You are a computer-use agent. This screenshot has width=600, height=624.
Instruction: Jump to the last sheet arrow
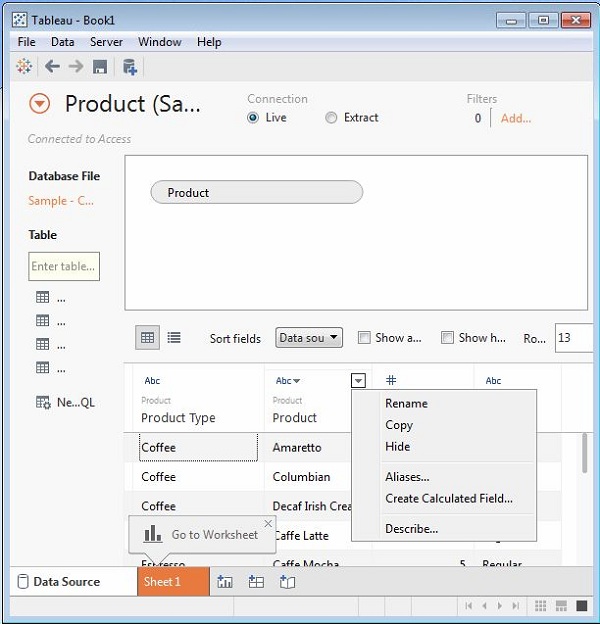point(516,606)
